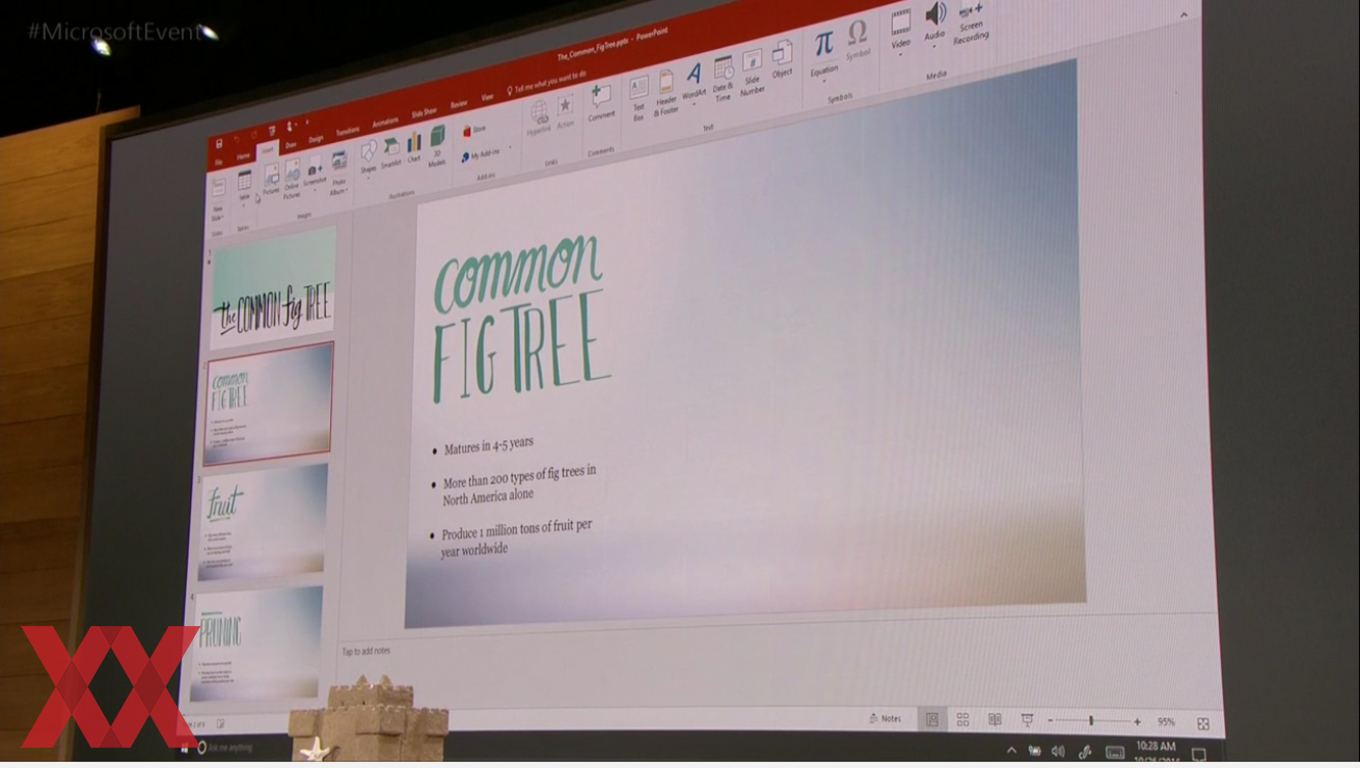Viewport: 1360px width, 768px height.
Task: Select the 'fruit' slide thumbnail
Action: (263, 521)
